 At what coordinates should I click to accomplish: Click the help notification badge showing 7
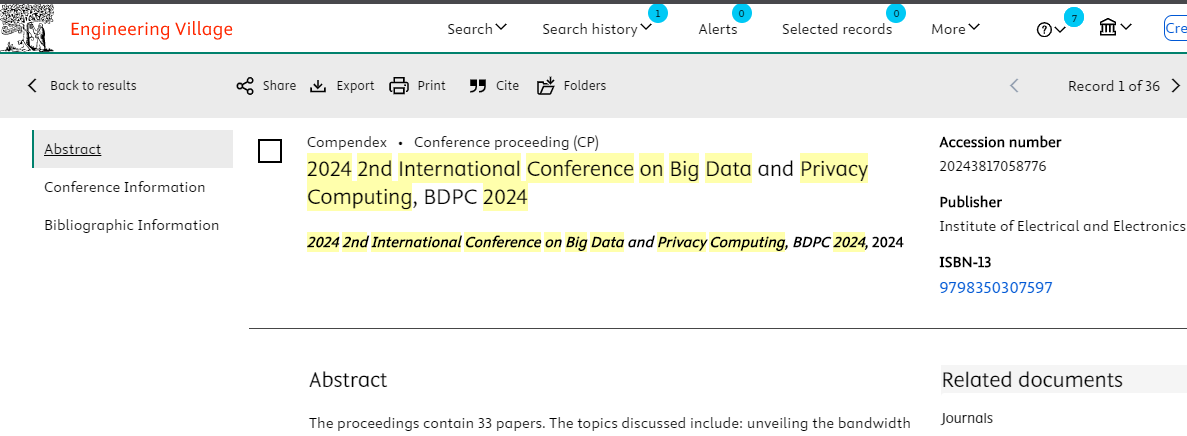[x=1073, y=17]
